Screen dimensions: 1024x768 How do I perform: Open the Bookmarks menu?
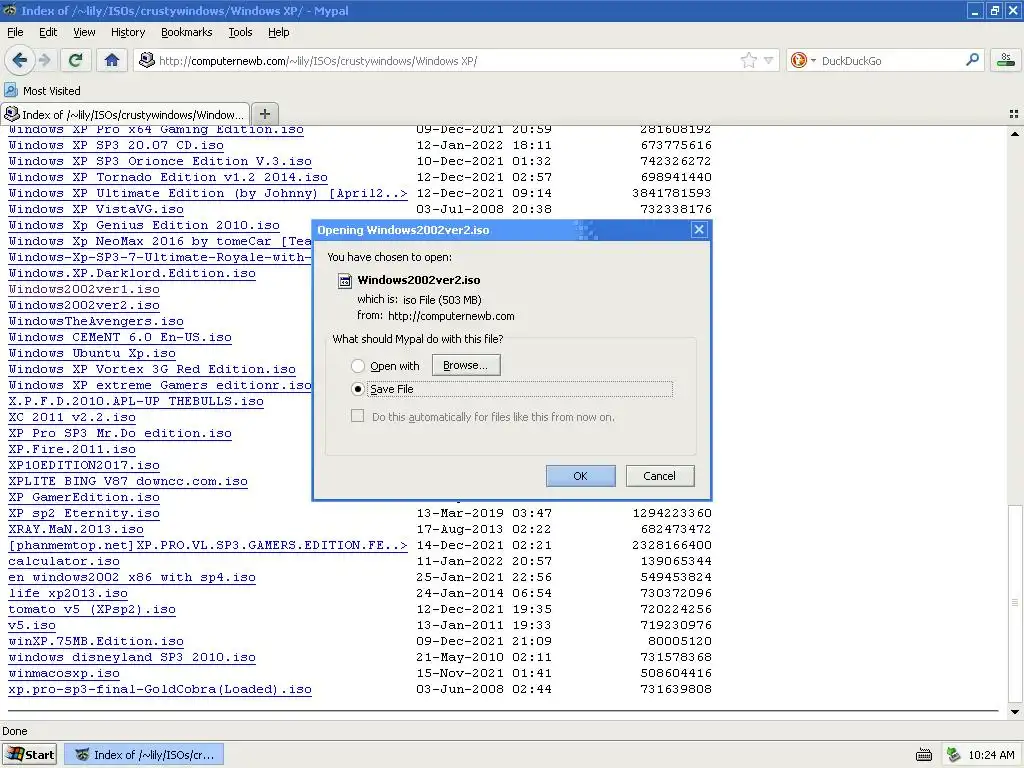pyautogui.click(x=187, y=32)
